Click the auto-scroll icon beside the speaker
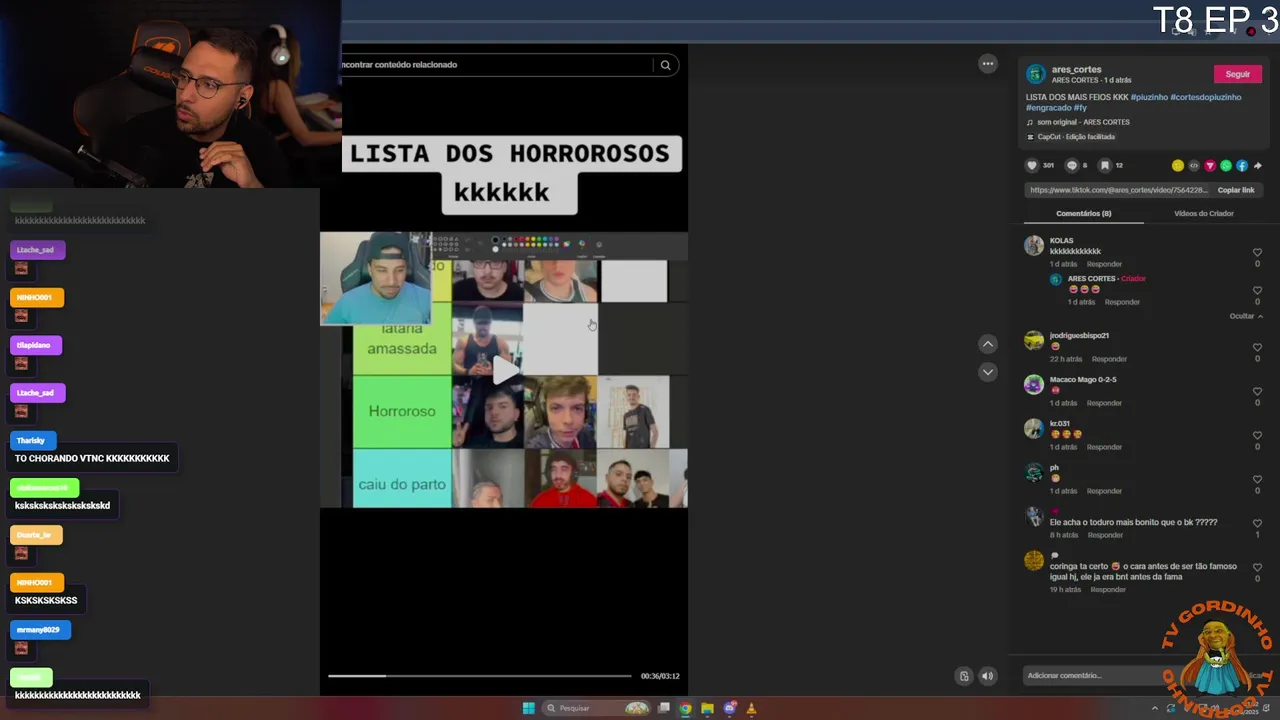The height and width of the screenshot is (720, 1280). tap(964, 676)
